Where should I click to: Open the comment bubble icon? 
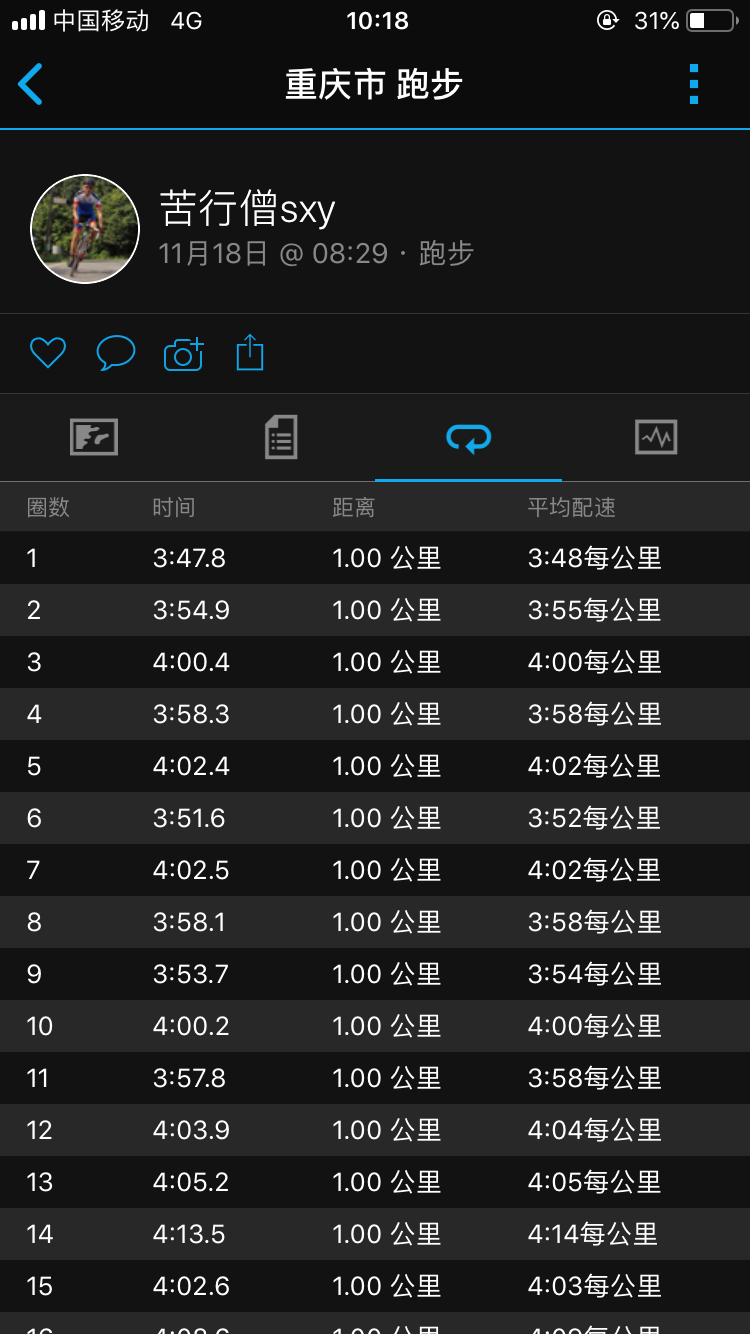[115, 353]
